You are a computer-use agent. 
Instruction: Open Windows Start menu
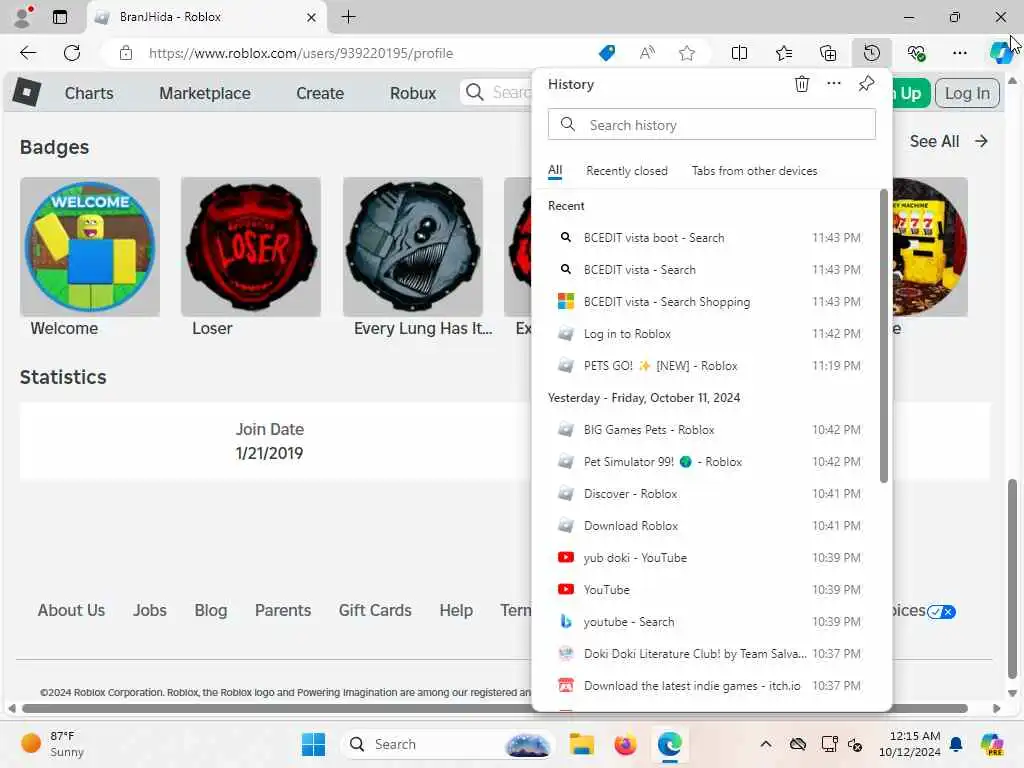point(313,744)
